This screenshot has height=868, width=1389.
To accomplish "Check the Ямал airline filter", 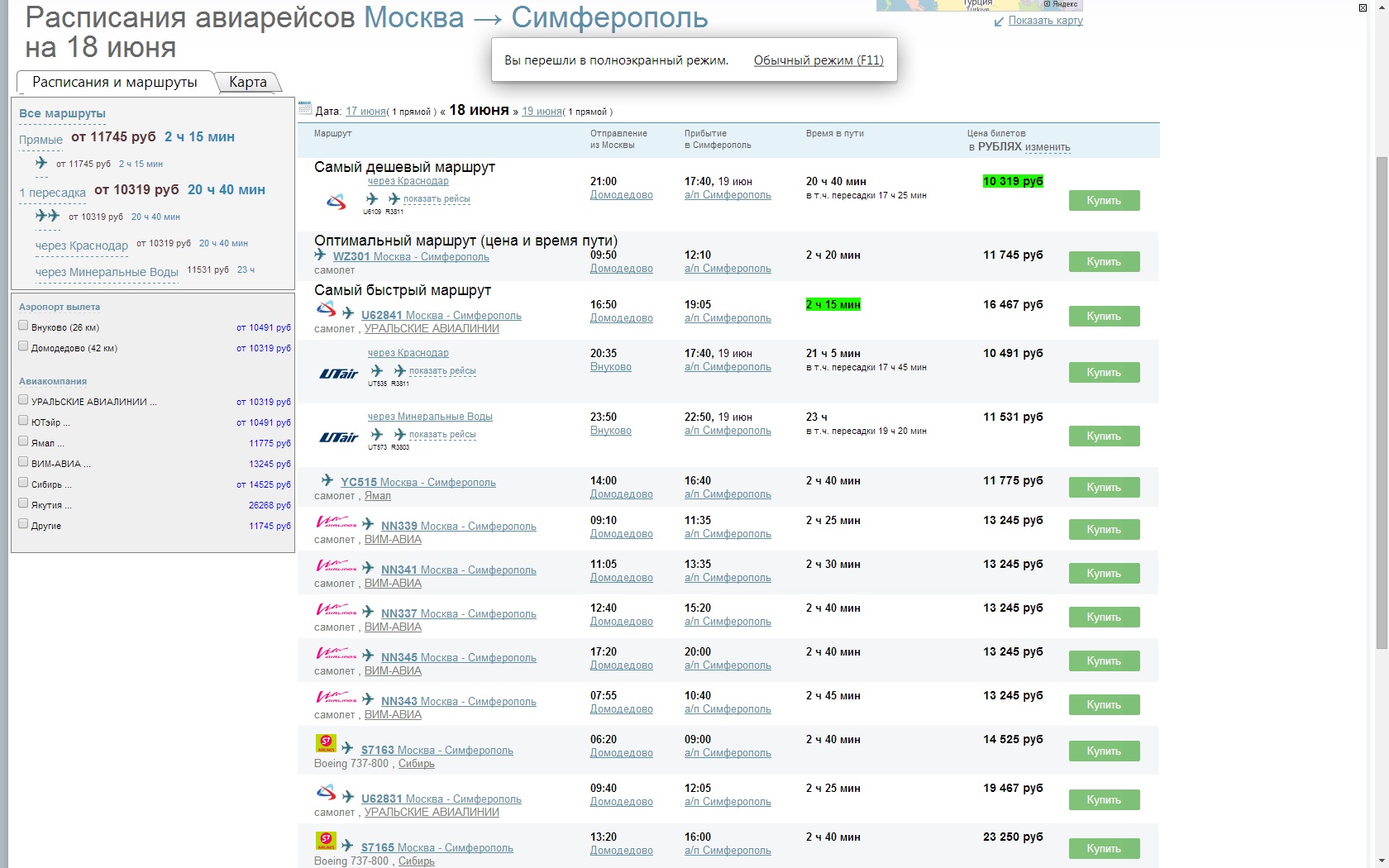I will point(23,441).
